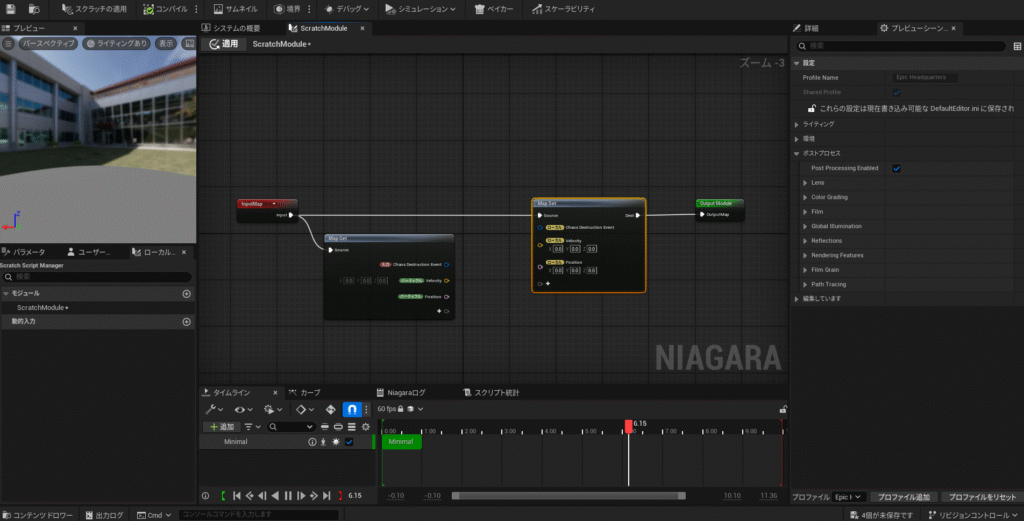The width and height of the screenshot is (1024, 521).
Task: Select the green Minimal timeline clip
Action: click(402, 442)
